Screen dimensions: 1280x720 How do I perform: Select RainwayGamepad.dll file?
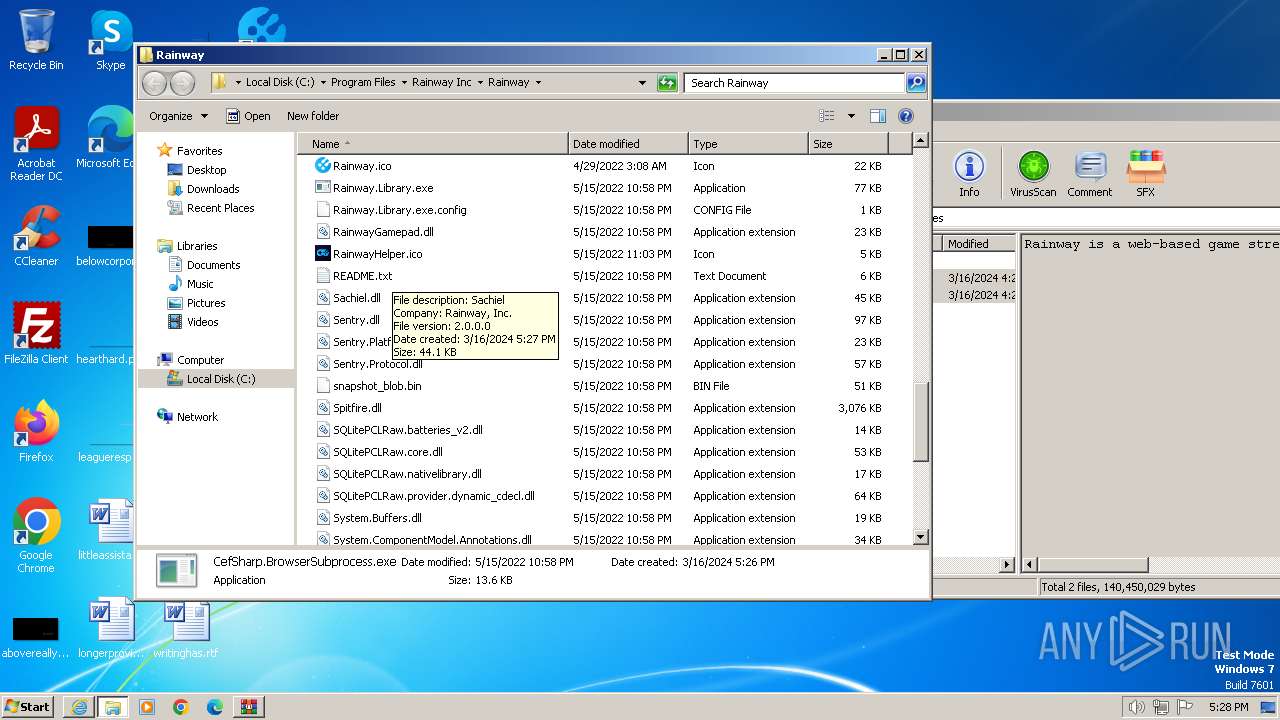[383, 232]
